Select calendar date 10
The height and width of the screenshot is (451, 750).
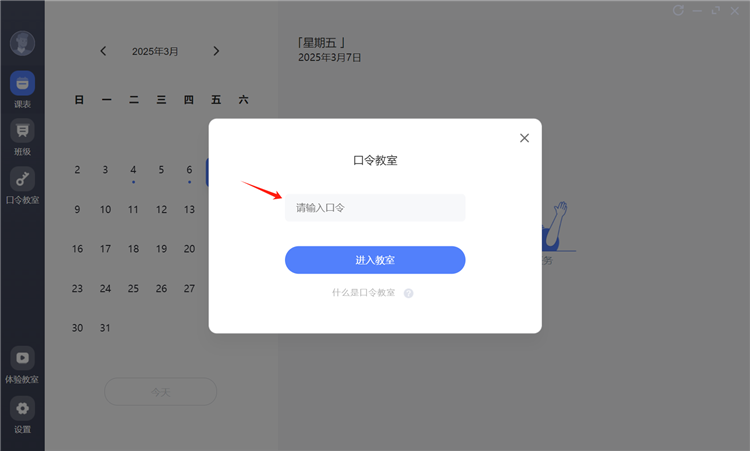105,209
